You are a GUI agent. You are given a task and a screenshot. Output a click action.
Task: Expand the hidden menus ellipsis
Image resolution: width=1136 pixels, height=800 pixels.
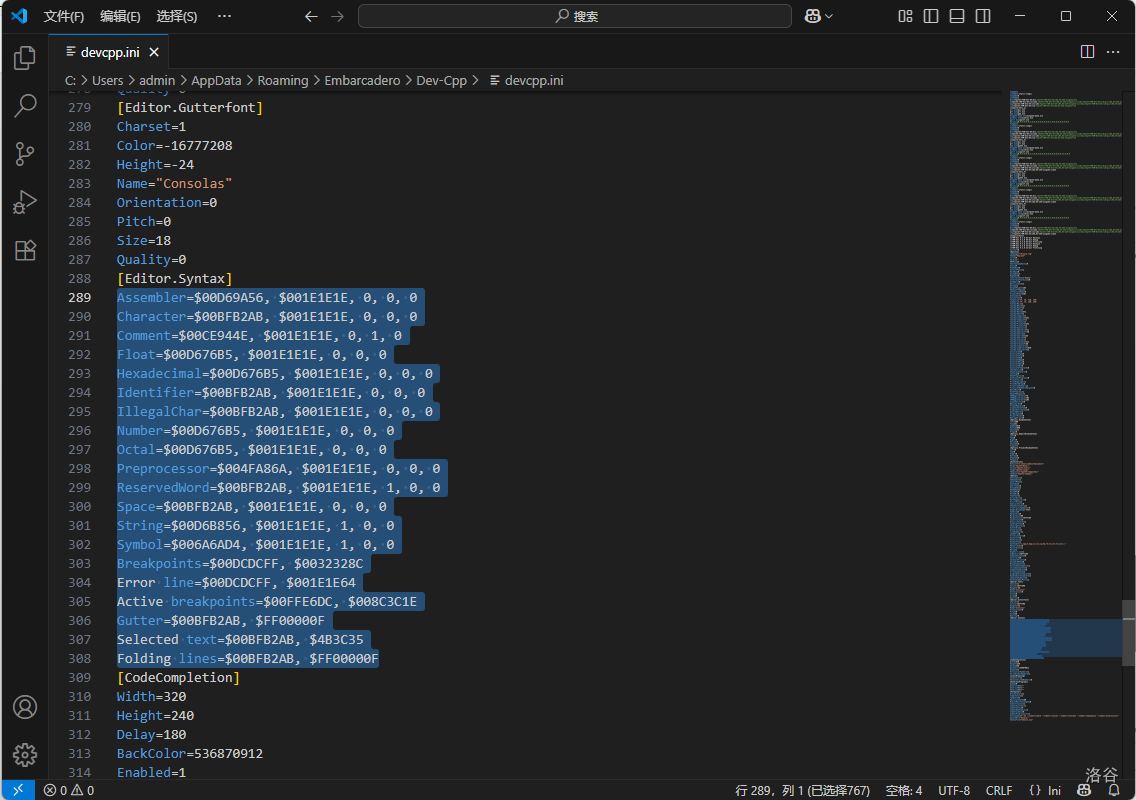225,16
